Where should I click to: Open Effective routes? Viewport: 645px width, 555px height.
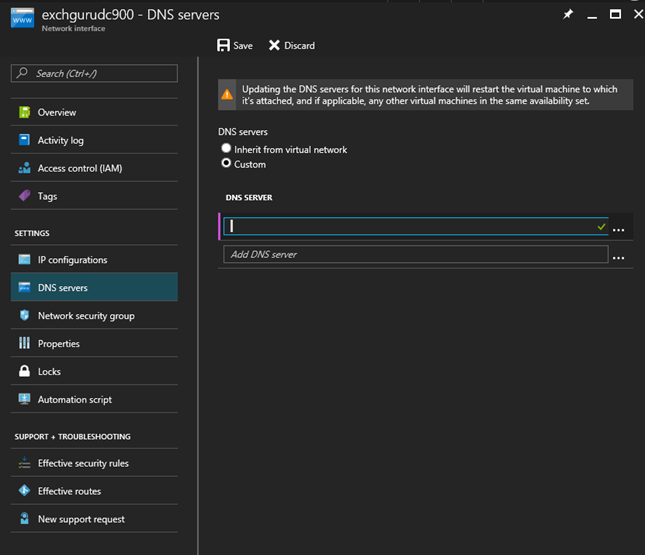tap(94, 491)
